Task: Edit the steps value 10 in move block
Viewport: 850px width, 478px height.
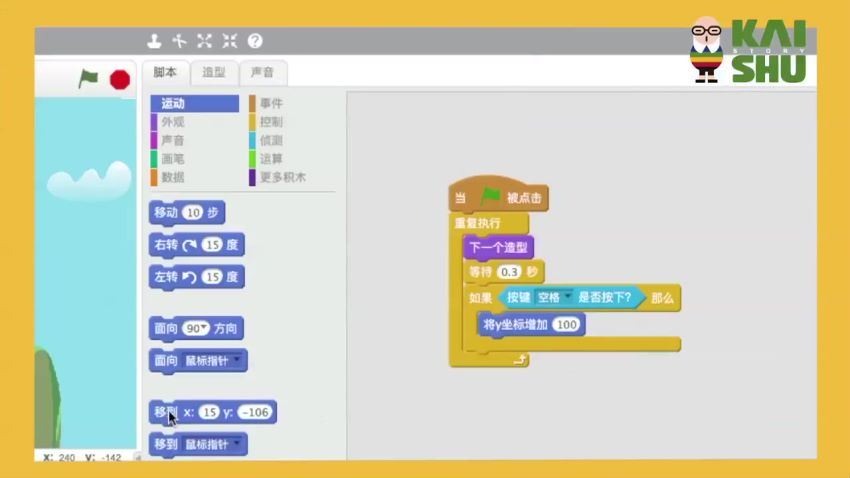Action: point(192,212)
